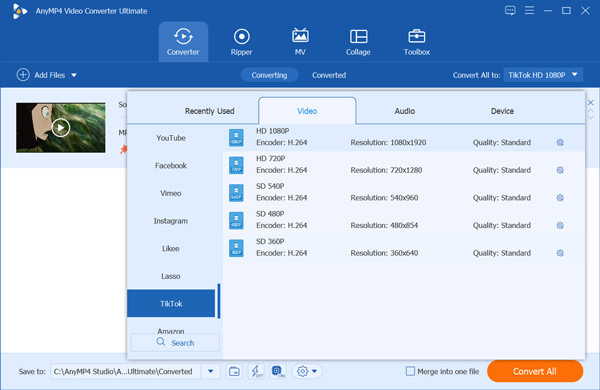Open the hamburger menu in title bar
Image resolution: width=600 pixels, height=390 pixels.
point(529,10)
